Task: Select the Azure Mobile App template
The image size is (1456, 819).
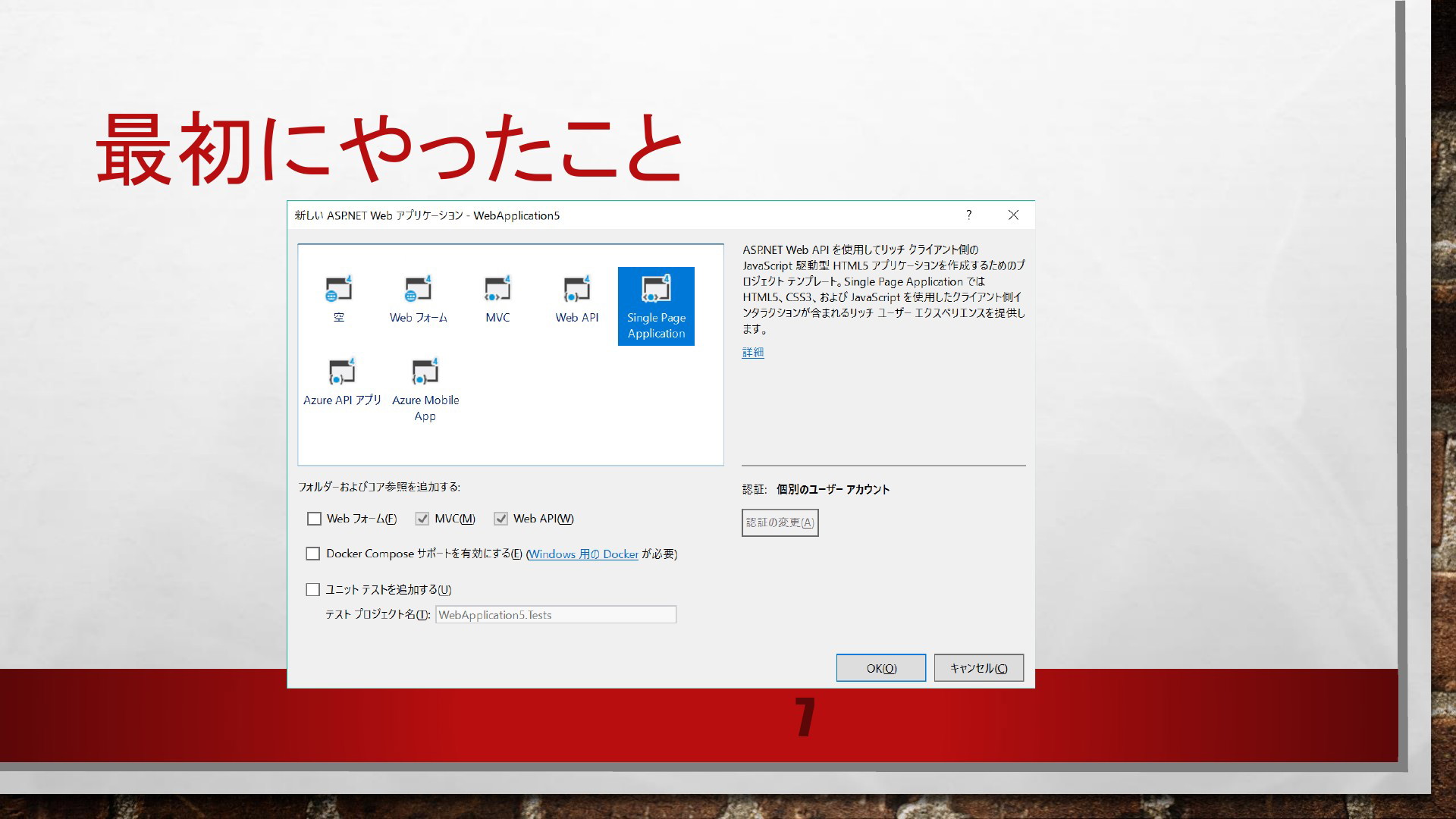Action: click(425, 390)
